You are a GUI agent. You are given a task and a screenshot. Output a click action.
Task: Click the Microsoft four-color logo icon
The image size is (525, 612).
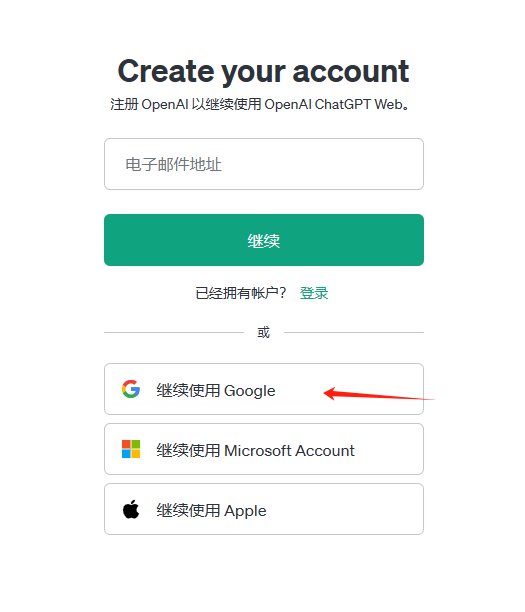pos(131,449)
